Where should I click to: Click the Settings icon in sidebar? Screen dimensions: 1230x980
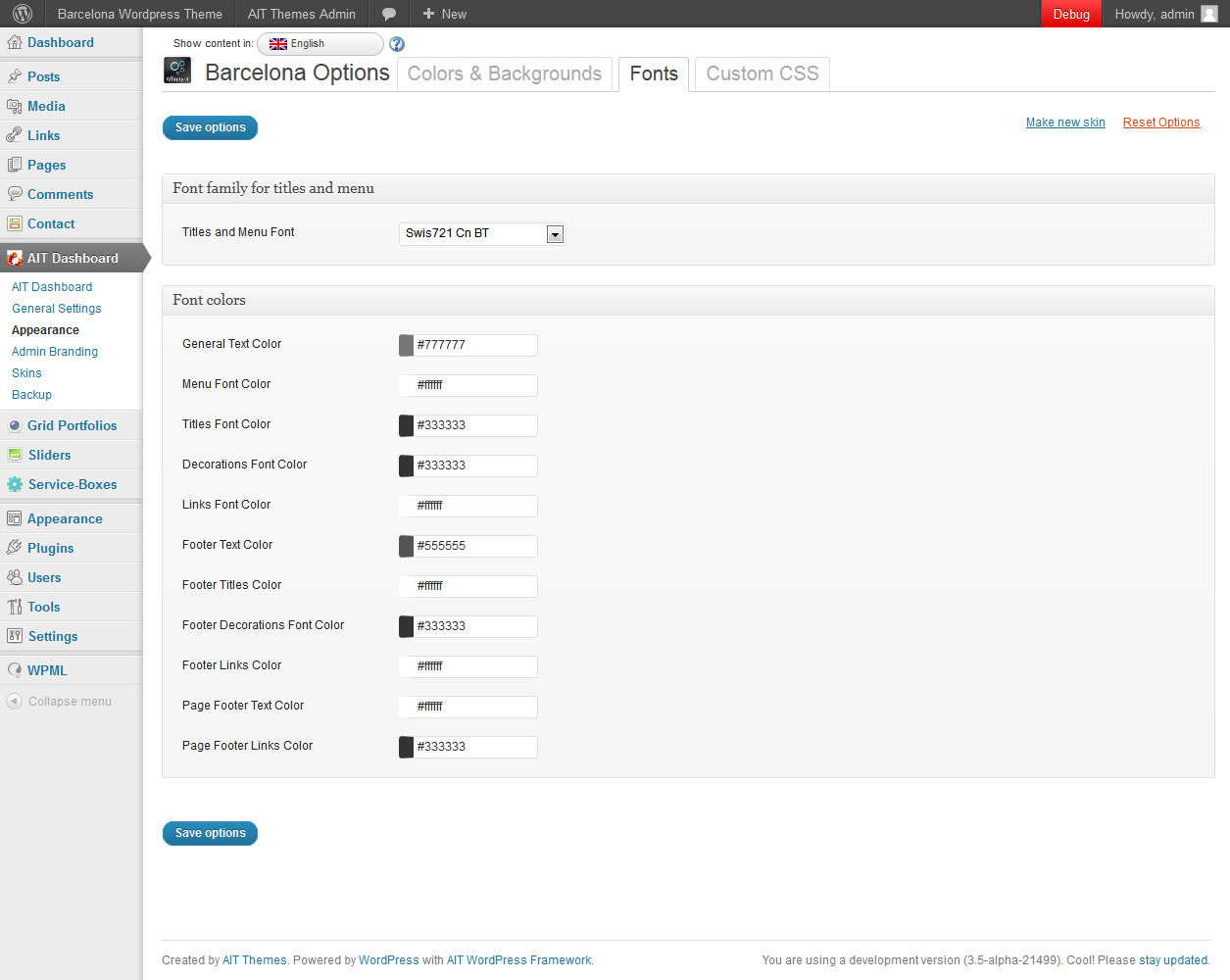[x=15, y=636]
